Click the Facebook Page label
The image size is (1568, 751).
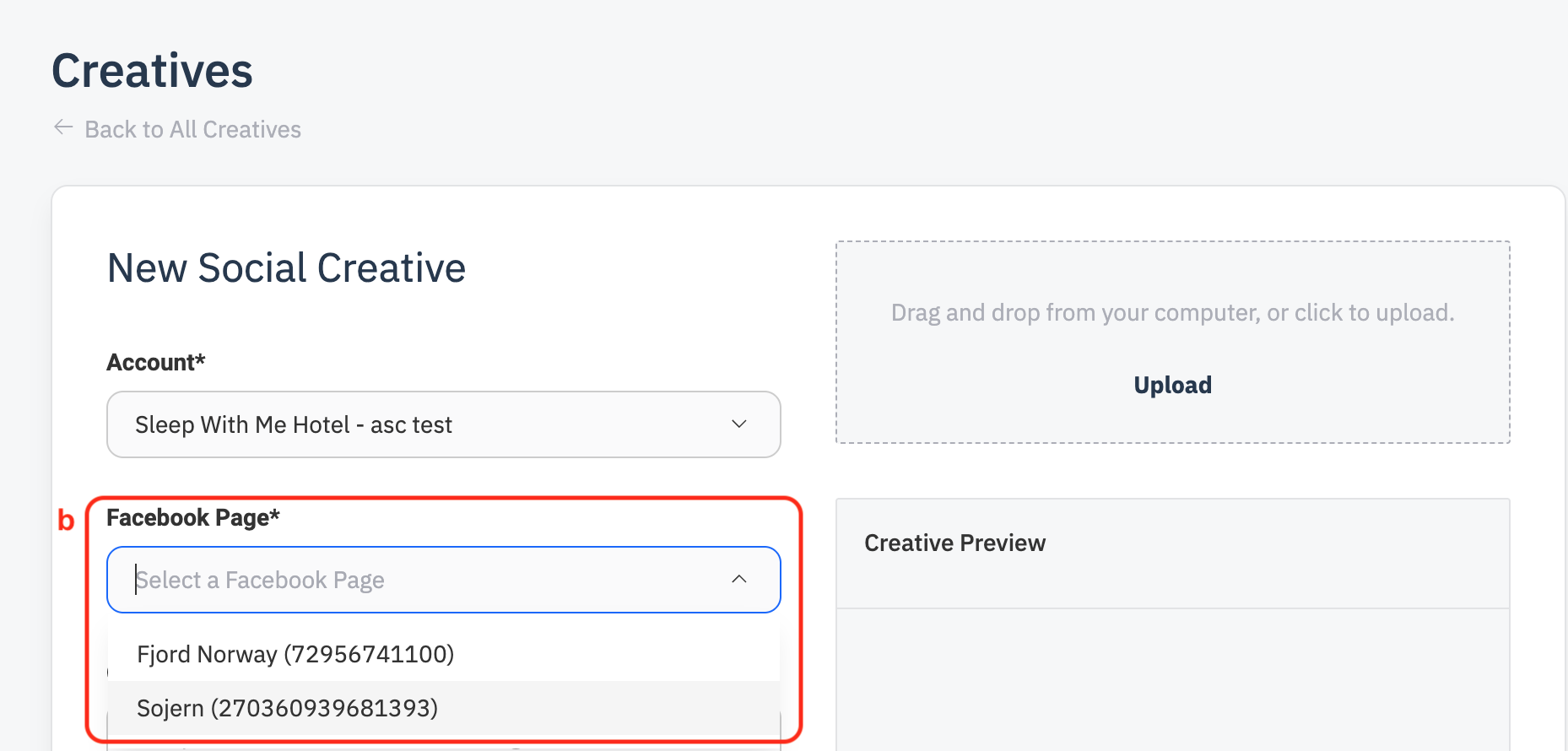point(192,517)
